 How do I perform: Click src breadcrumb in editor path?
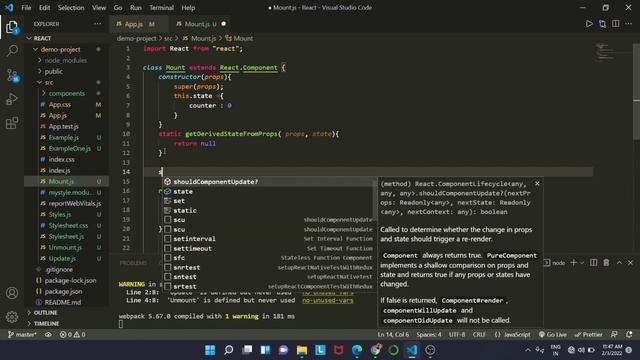(168, 38)
